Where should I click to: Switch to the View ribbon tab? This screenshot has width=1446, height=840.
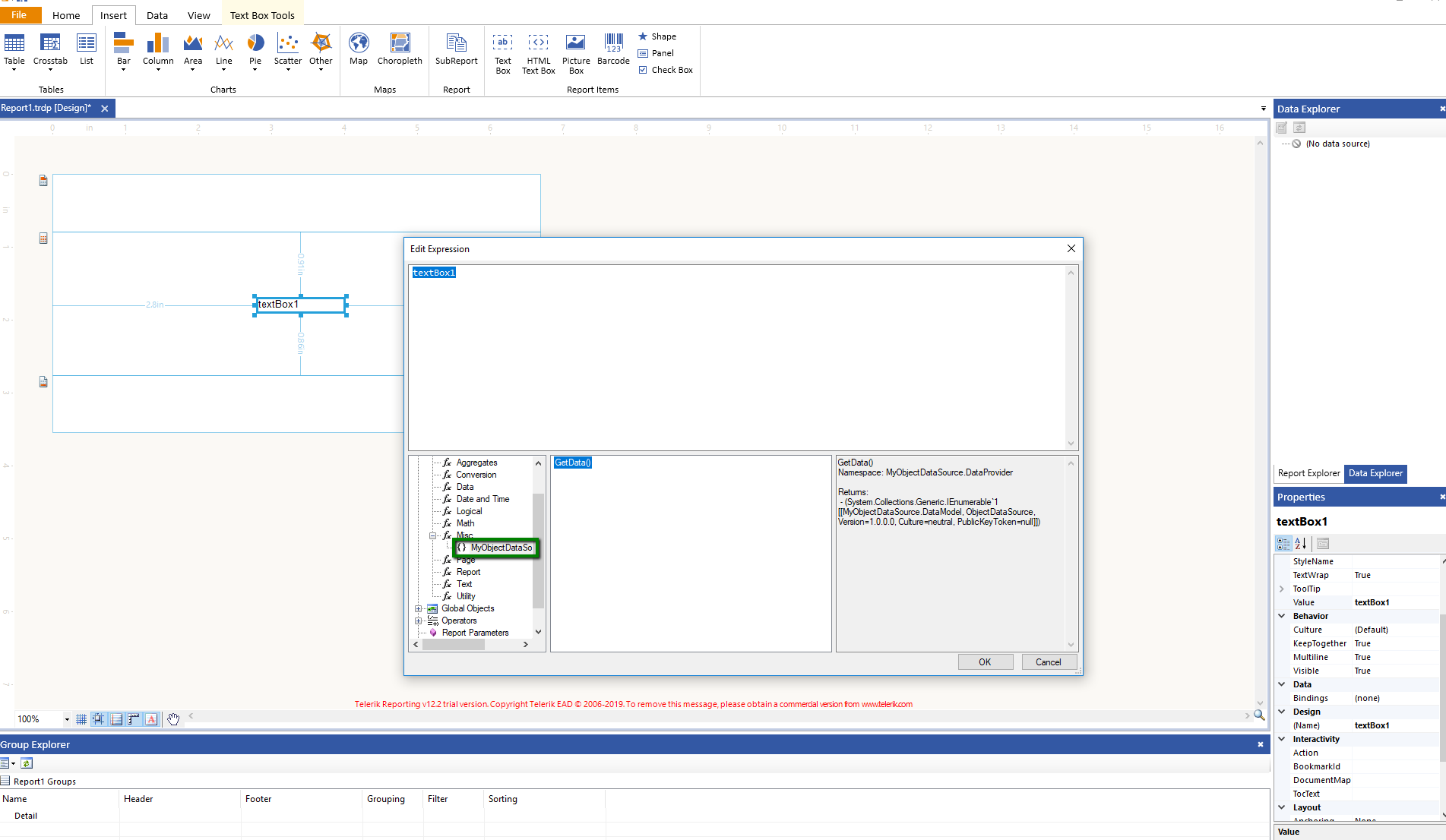pyautogui.click(x=199, y=15)
